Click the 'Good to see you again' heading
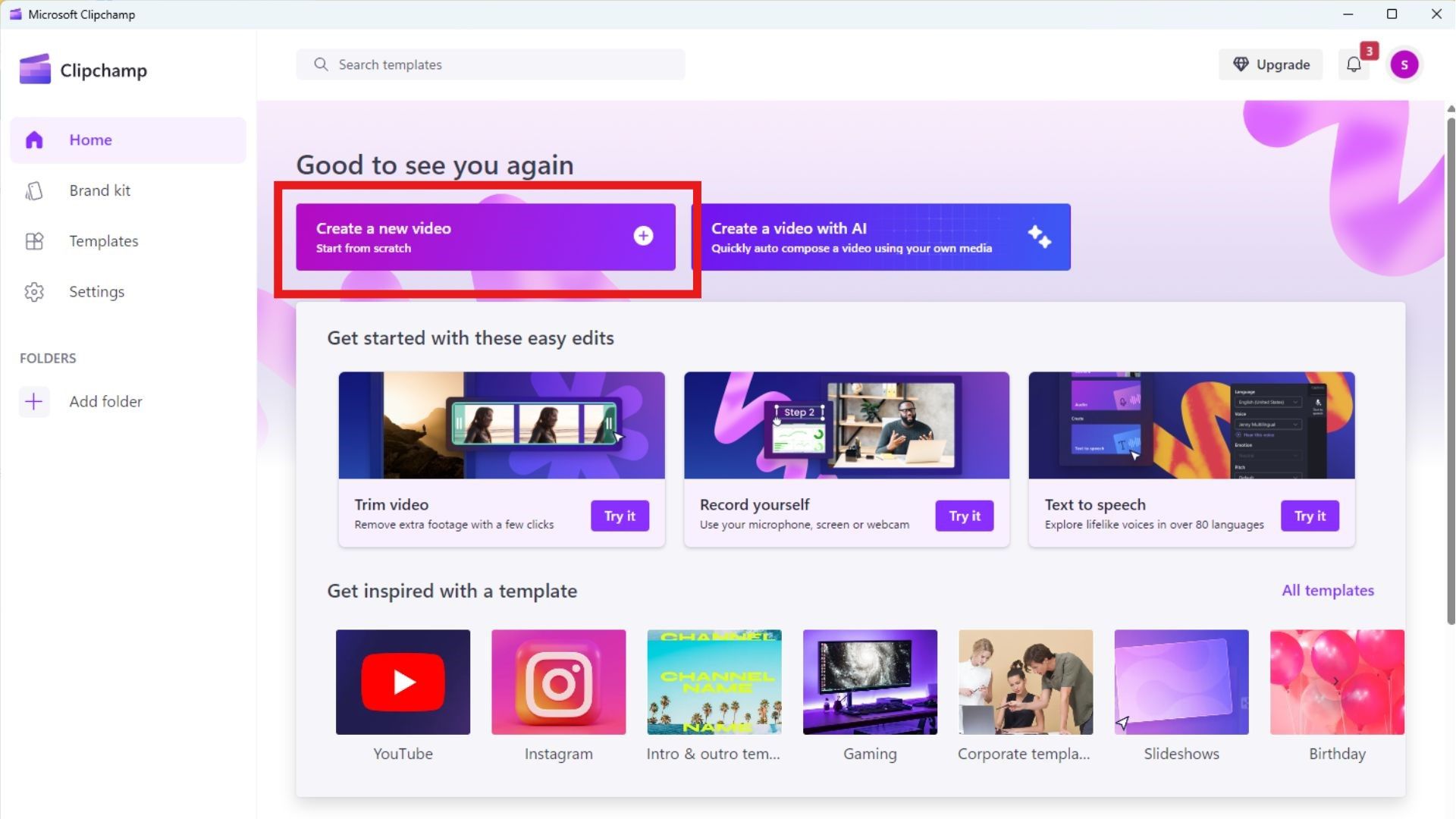The width and height of the screenshot is (1456, 819). pyautogui.click(x=435, y=165)
